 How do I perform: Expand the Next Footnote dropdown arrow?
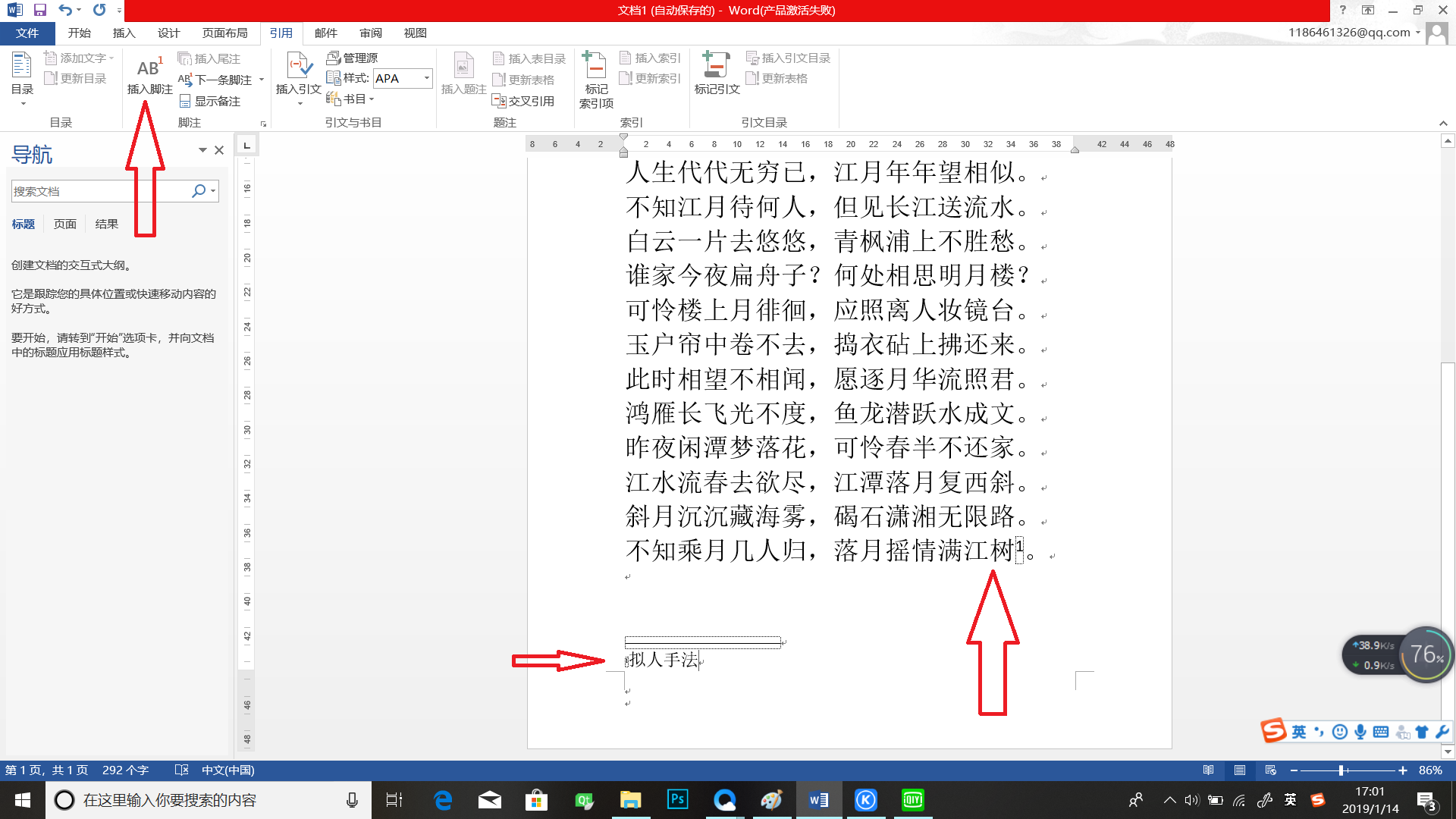[x=262, y=80]
